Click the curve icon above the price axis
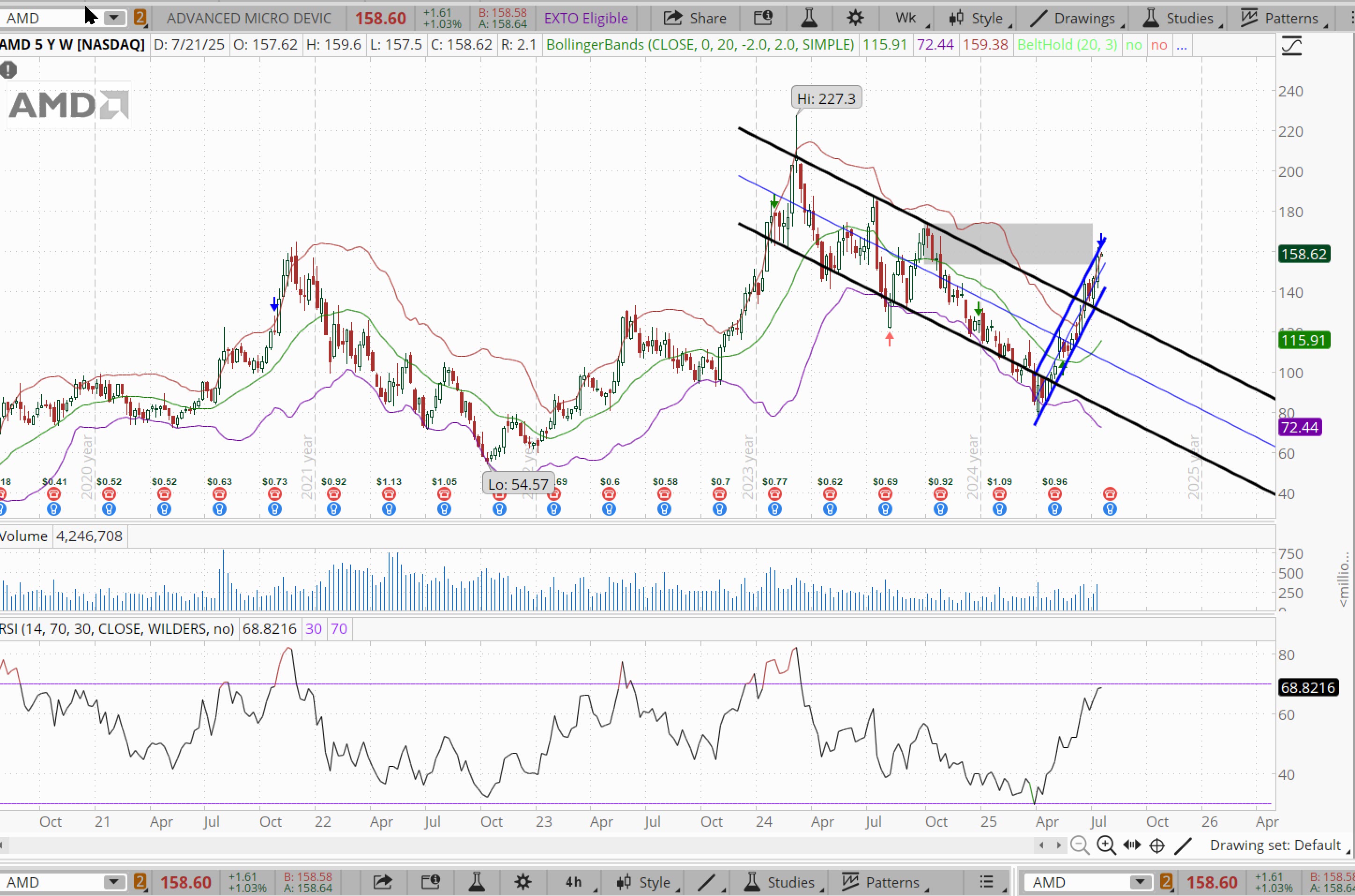The width and height of the screenshot is (1355, 896). 1292,45
